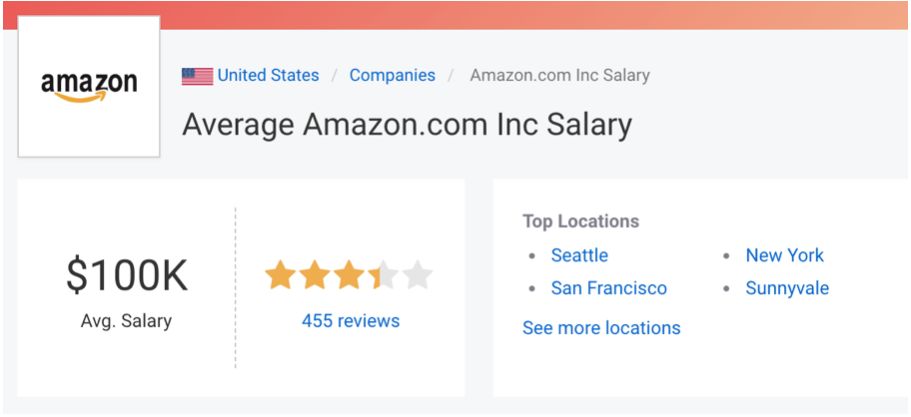Click the first gold star

pos(280,276)
